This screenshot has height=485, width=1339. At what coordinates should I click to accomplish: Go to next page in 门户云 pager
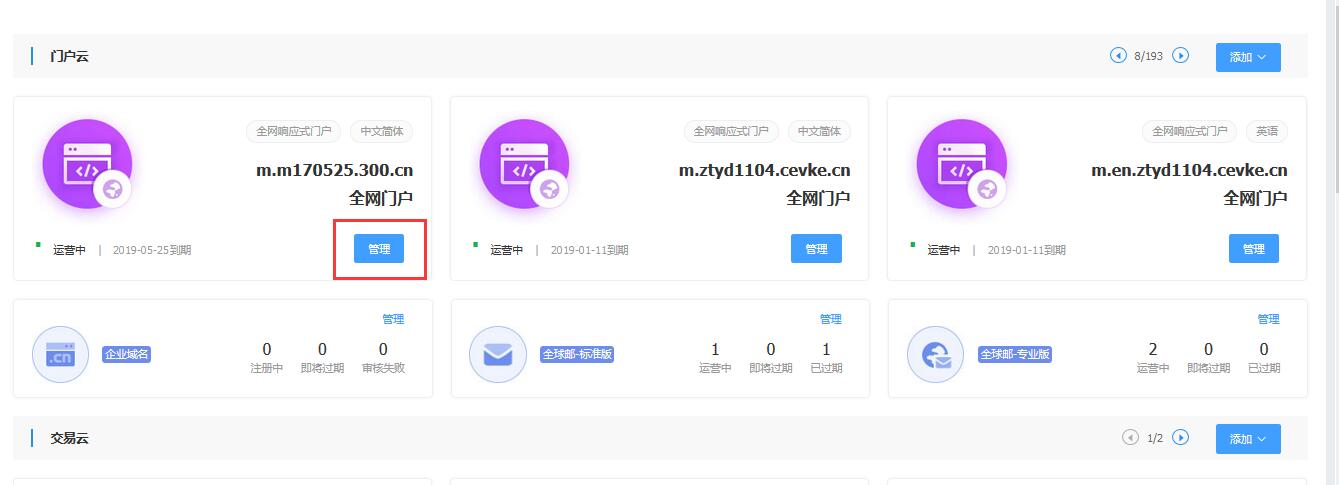(x=1181, y=56)
